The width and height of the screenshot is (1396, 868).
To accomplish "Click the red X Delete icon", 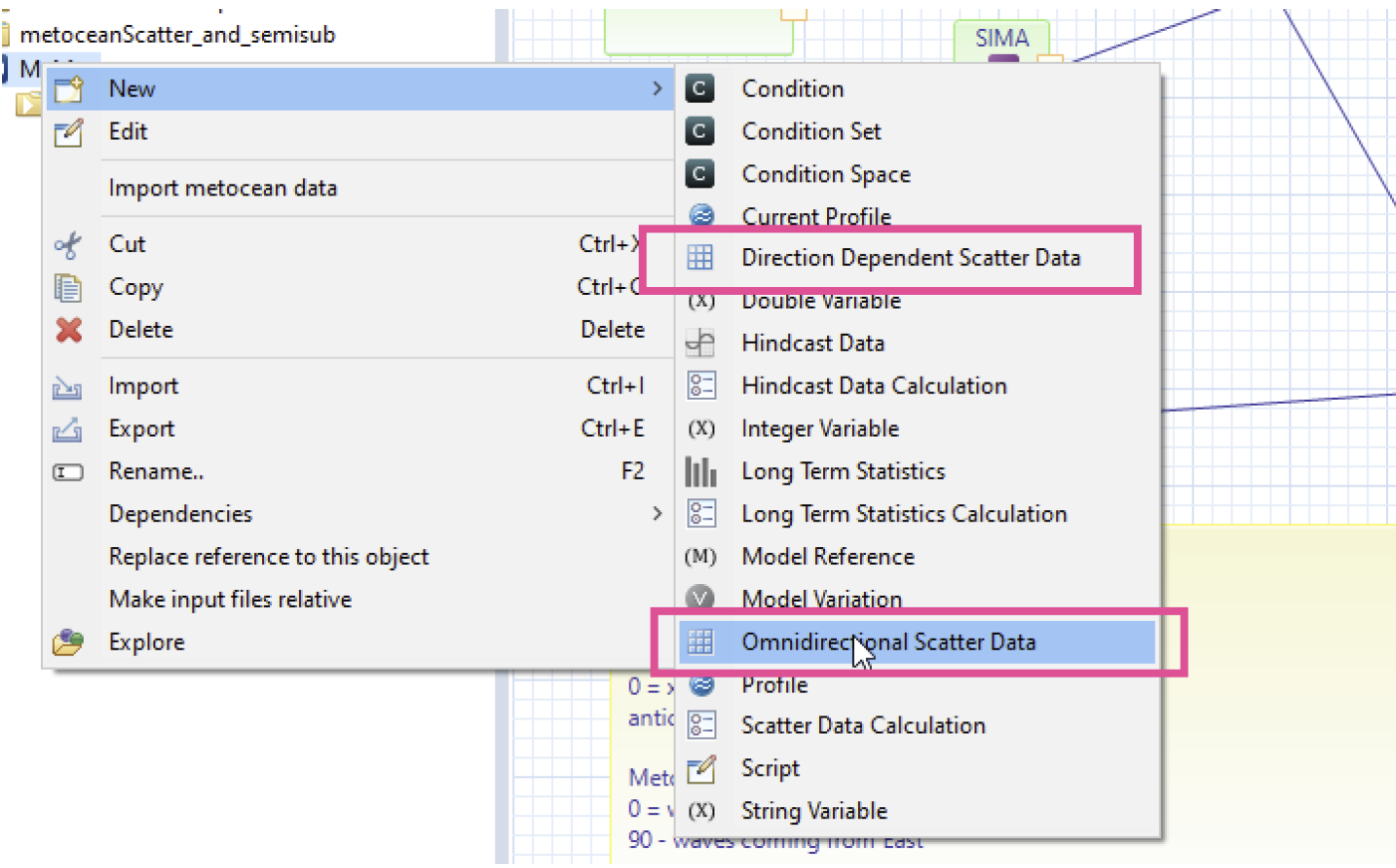I will (68, 330).
